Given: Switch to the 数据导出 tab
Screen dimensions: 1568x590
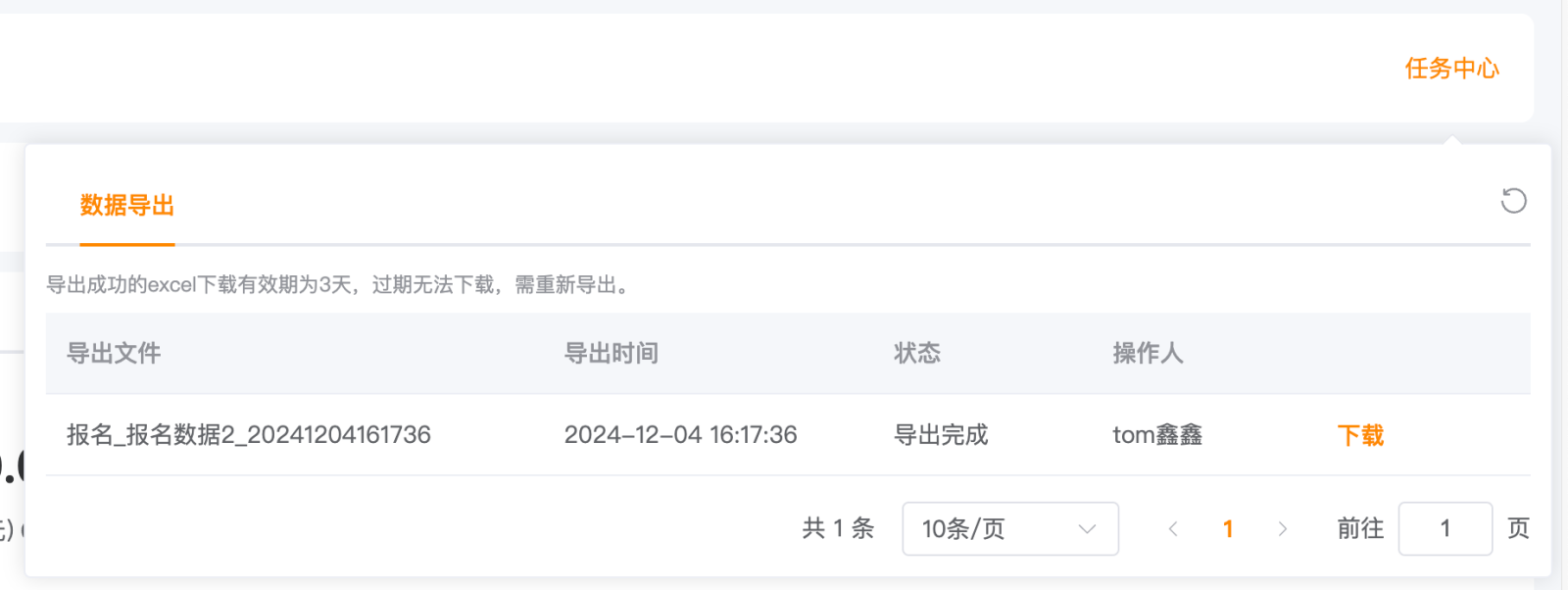Looking at the screenshot, I should 127,206.
